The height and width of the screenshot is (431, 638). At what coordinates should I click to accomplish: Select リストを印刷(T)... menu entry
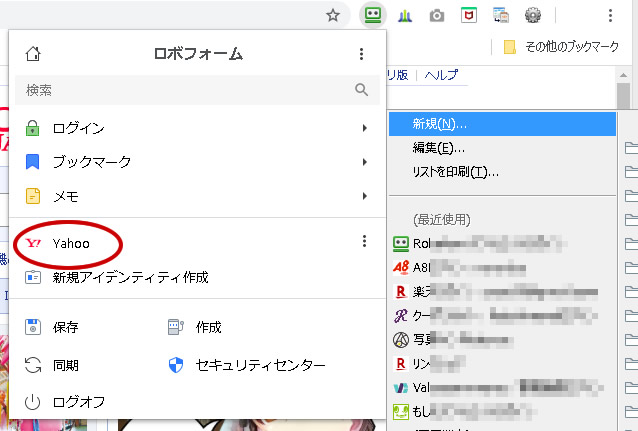(503, 172)
